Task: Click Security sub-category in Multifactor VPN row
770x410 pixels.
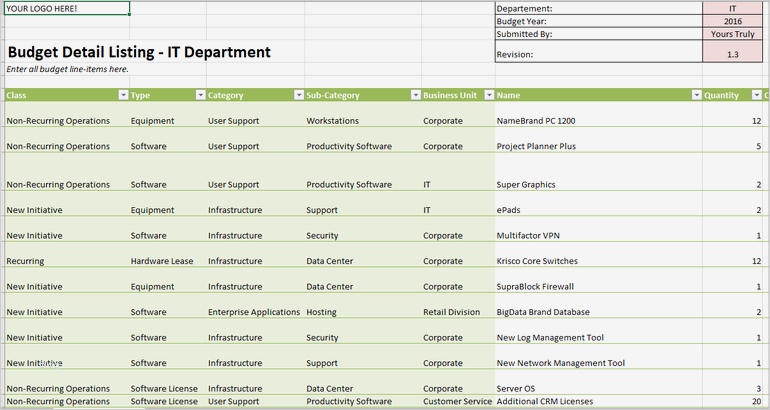Action: (363, 229)
